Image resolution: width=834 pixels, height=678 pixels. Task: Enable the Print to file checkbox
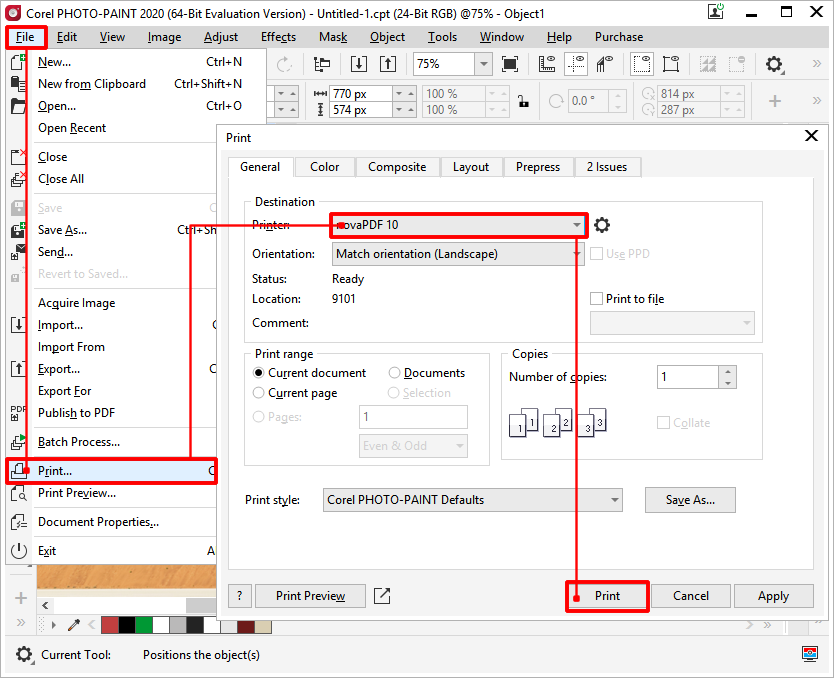[596, 299]
